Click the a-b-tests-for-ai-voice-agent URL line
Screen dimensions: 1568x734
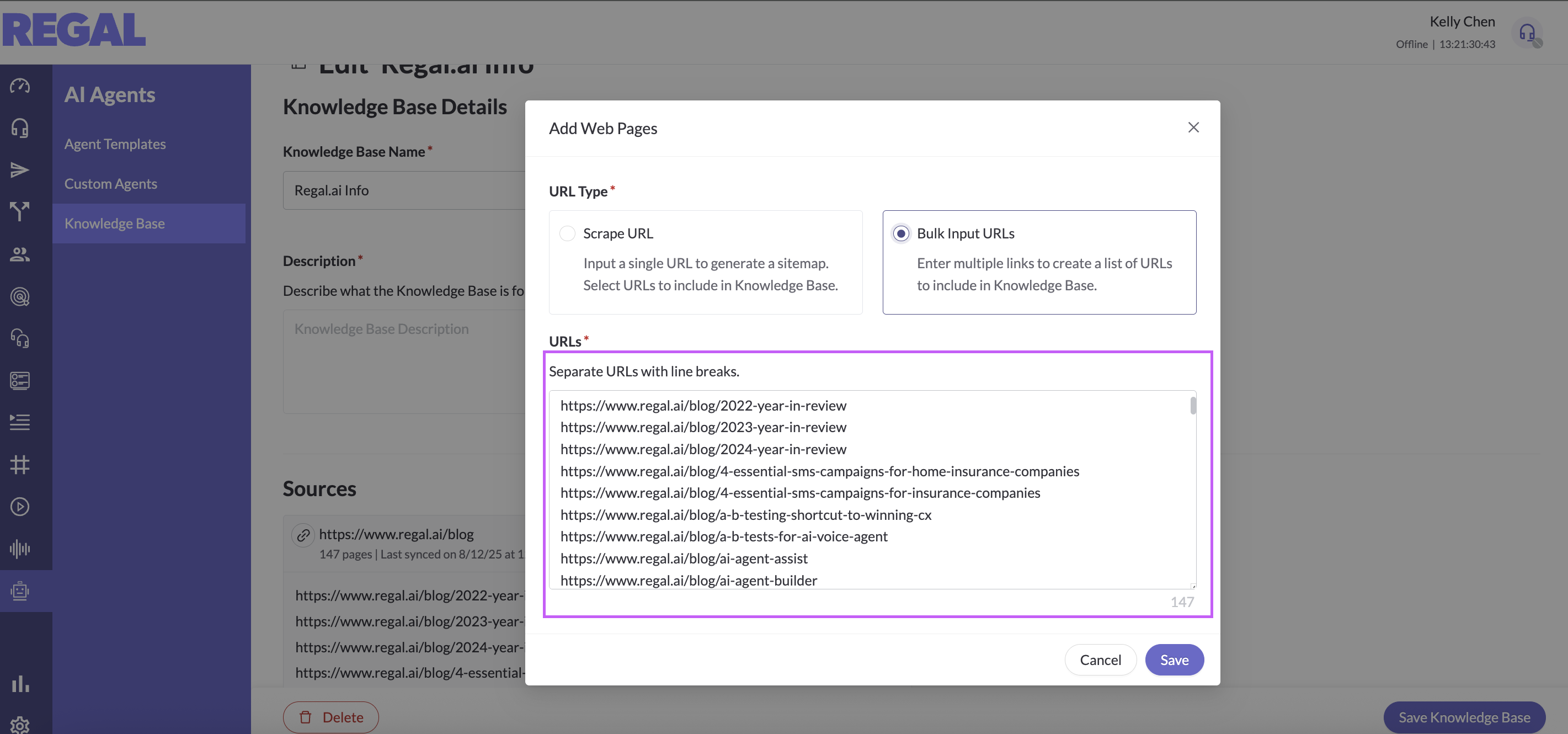724,536
